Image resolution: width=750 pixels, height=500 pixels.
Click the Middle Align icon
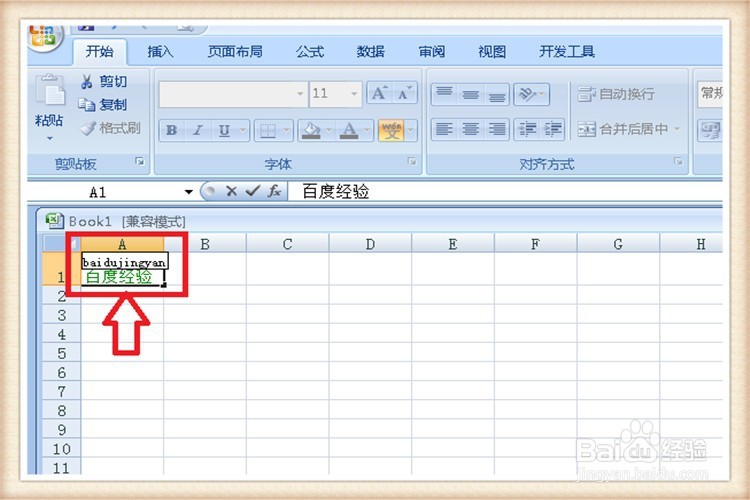471,94
